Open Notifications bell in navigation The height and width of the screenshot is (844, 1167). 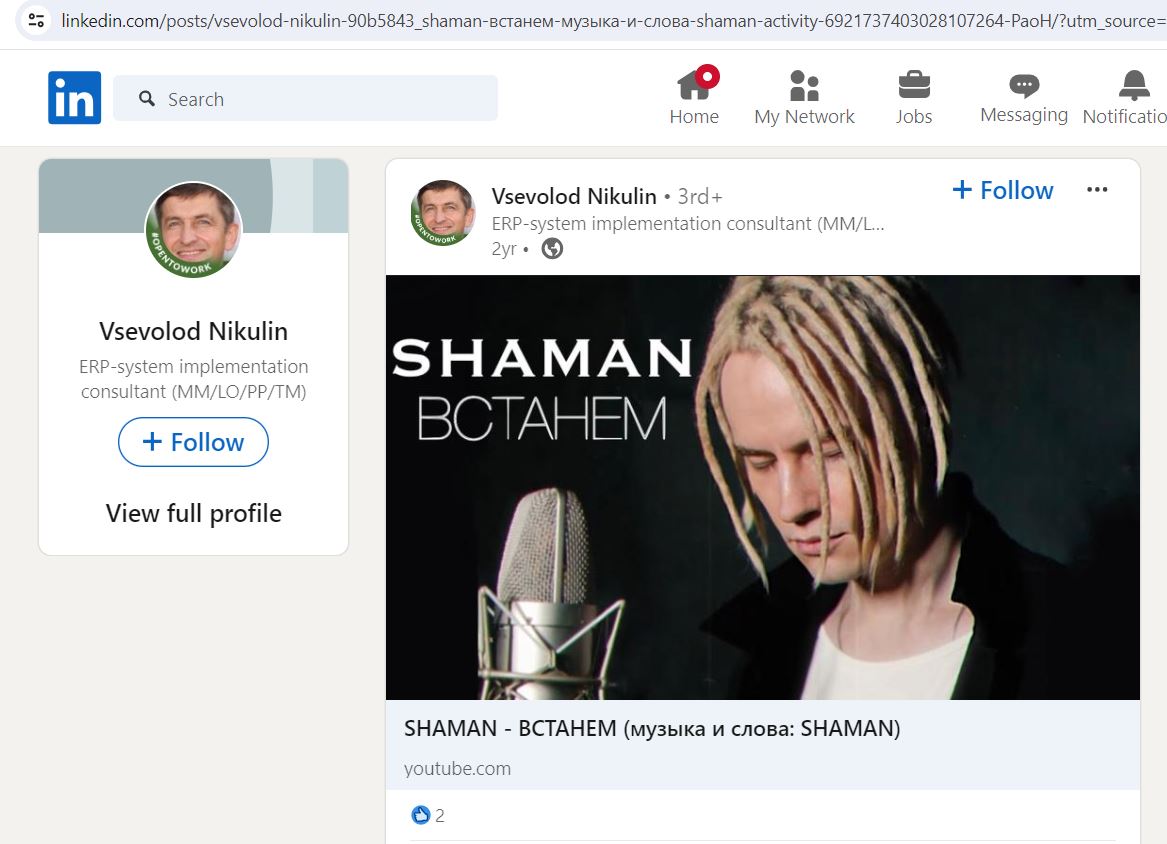pyautogui.click(x=1125, y=97)
